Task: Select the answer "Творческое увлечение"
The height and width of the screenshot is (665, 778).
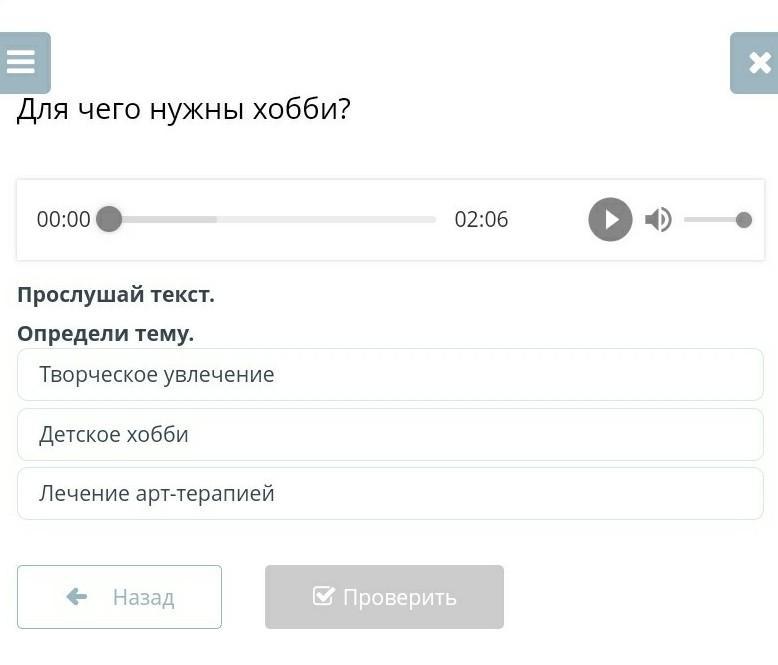Action: point(390,375)
